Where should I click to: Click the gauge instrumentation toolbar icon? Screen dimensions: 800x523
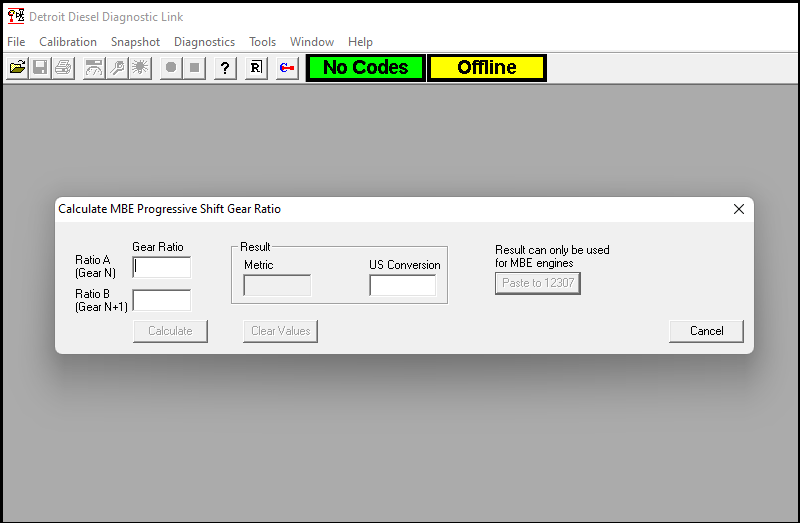coord(94,68)
